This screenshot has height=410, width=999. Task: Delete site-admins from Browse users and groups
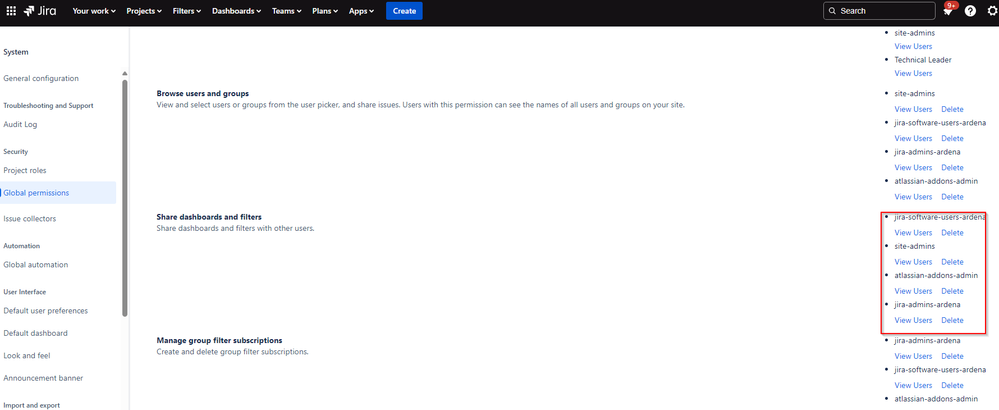tap(952, 110)
